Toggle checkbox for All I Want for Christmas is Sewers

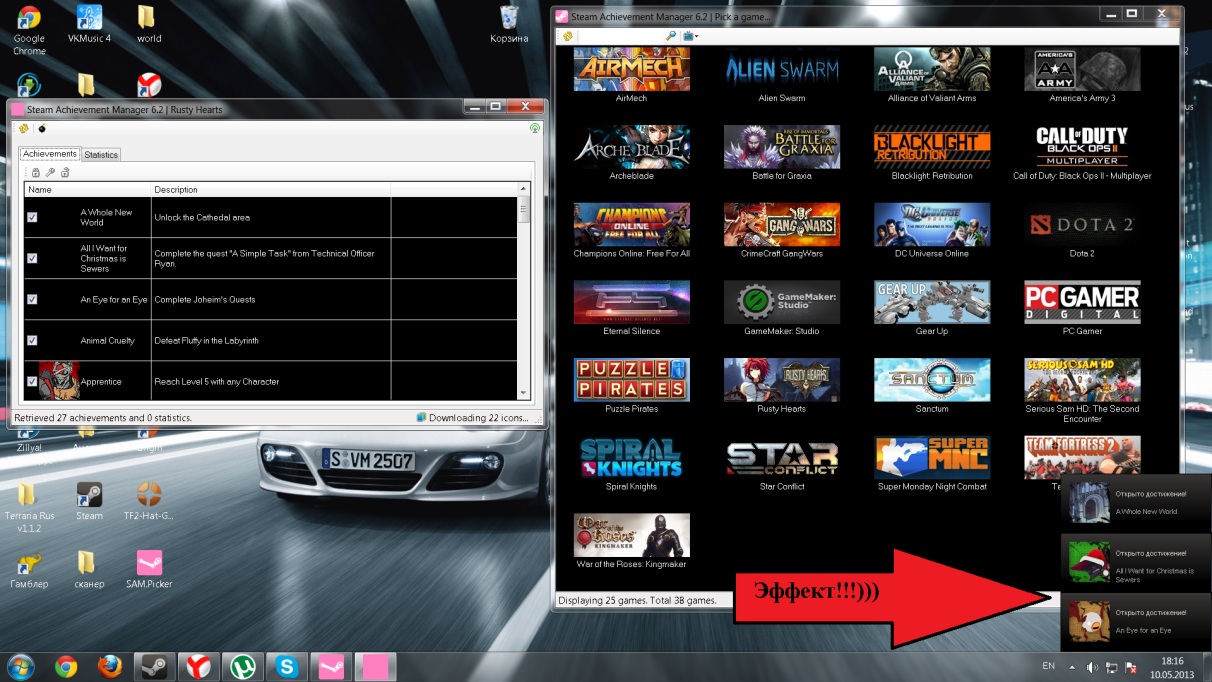32,258
